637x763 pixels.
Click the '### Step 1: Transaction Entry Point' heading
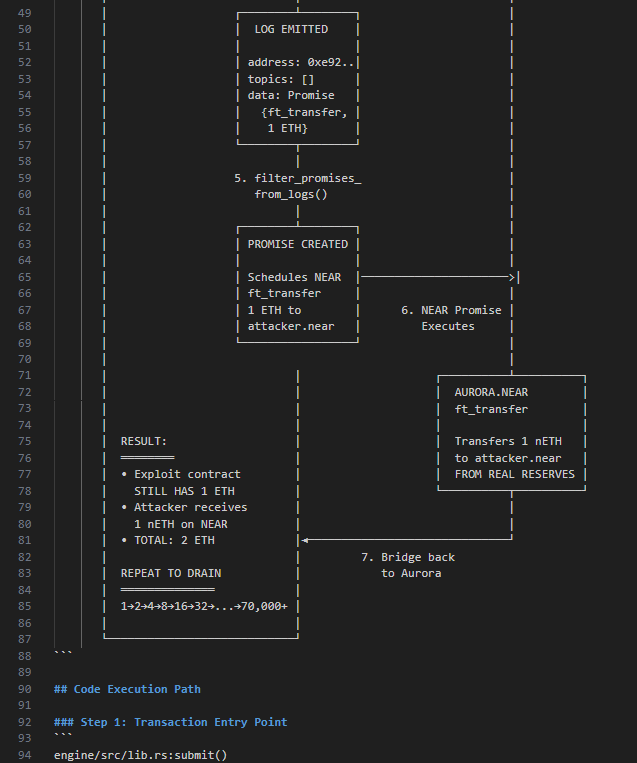click(170, 722)
